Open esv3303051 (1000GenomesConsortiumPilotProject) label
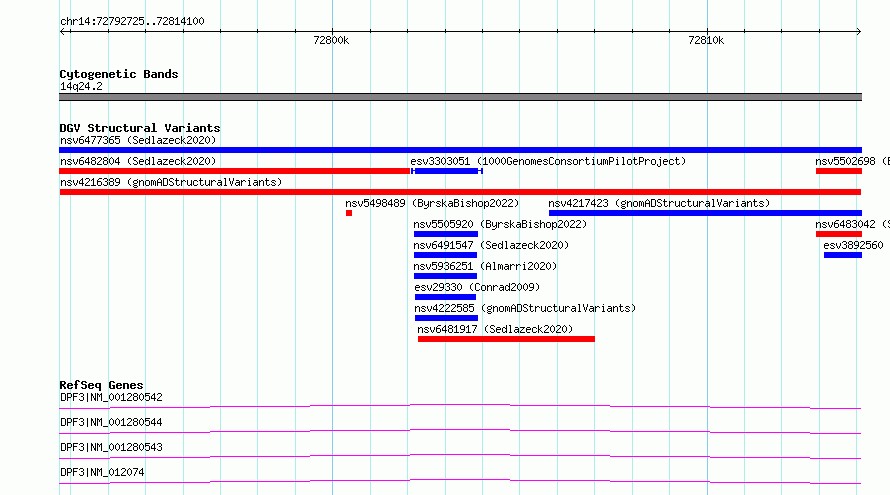The height and width of the screenshot is (495, 890). pyautogui.click(x=548, y=161)
